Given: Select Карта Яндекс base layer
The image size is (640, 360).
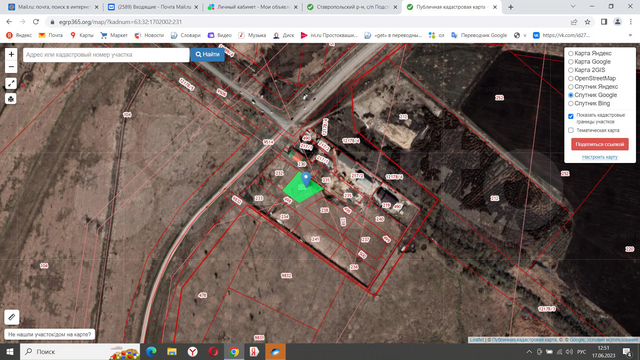Looking at the screenshot, I should [571, 53].
